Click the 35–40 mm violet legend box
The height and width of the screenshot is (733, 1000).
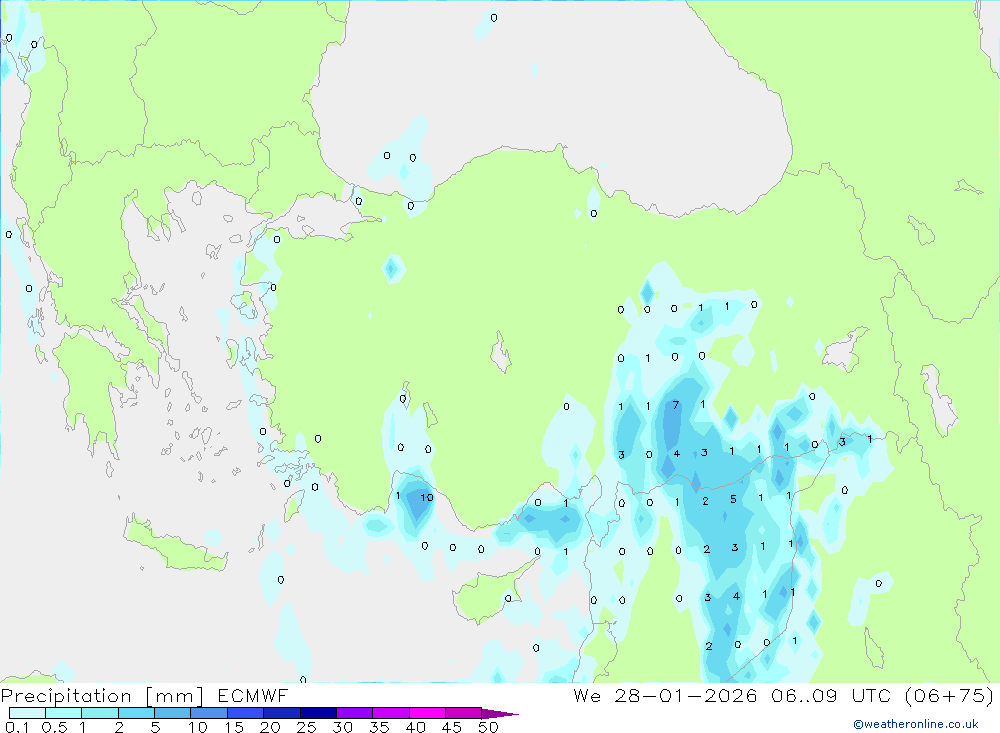[x=390, y=713]
